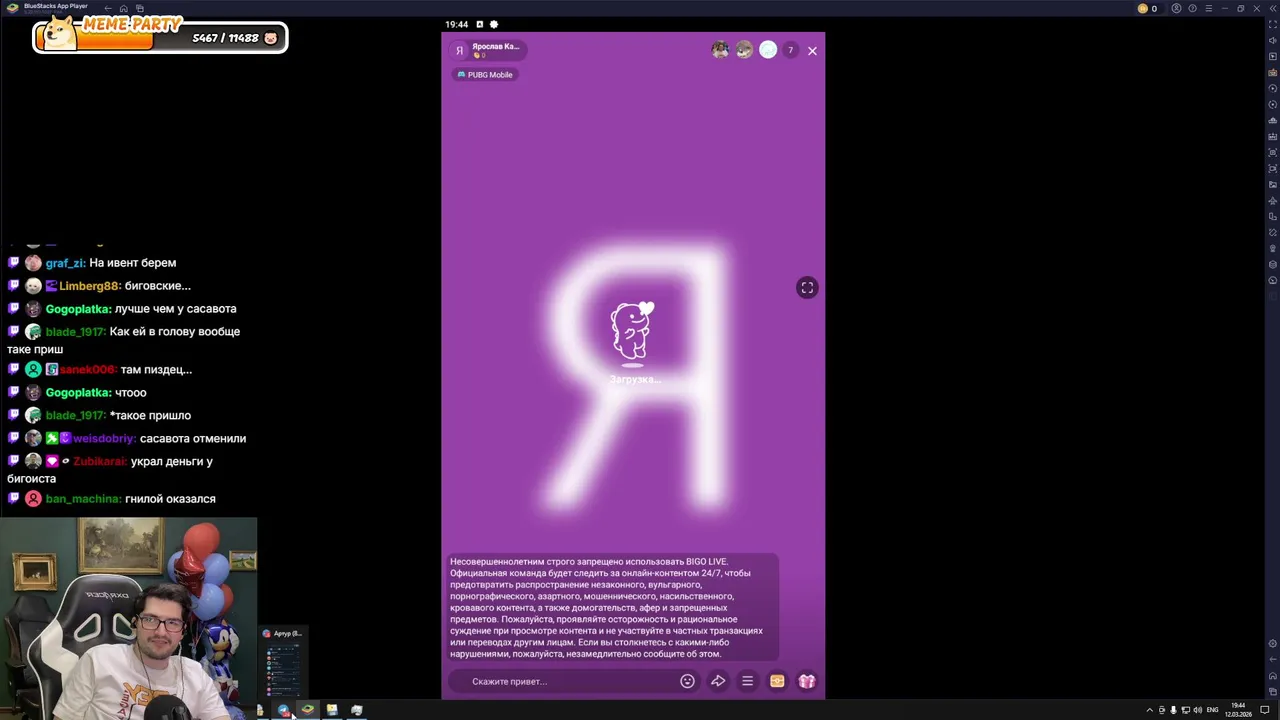Click the screen record frame icon in sidebar
Viewport: 1280px width, 720px height.
tap(1273, 168)
